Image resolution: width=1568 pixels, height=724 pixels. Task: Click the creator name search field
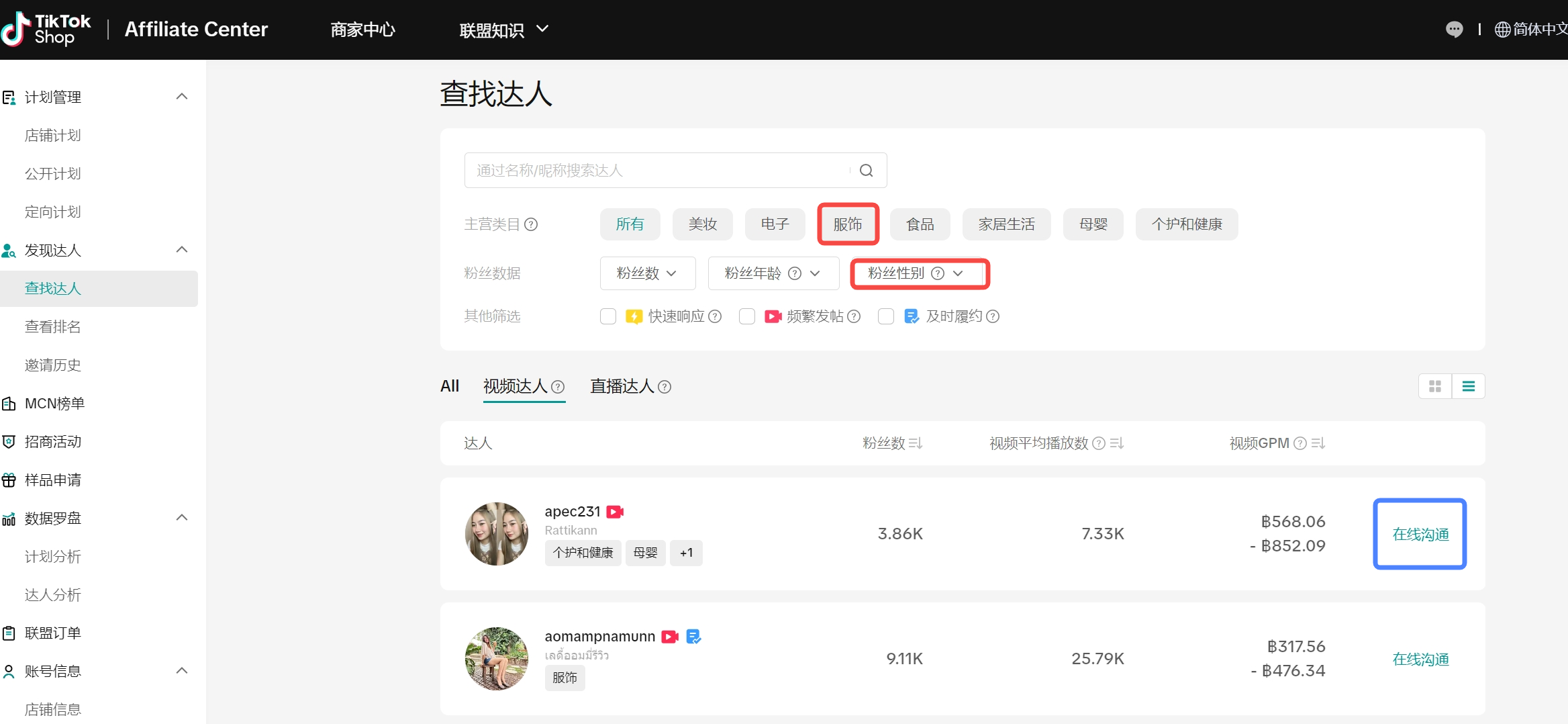click(658, 171)
